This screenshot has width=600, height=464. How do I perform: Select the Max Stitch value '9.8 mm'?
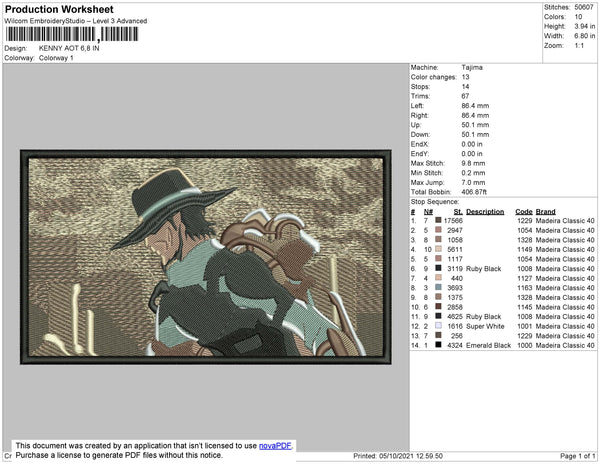pos(473,163)
